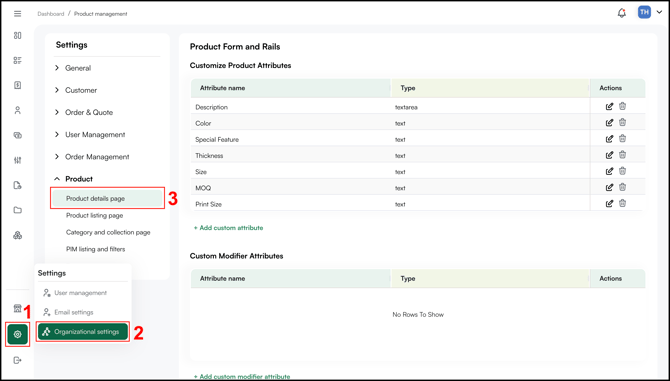Go to the Dashboard breadcrumb
The height and width of the screenshot is (381, 670).
50,14
